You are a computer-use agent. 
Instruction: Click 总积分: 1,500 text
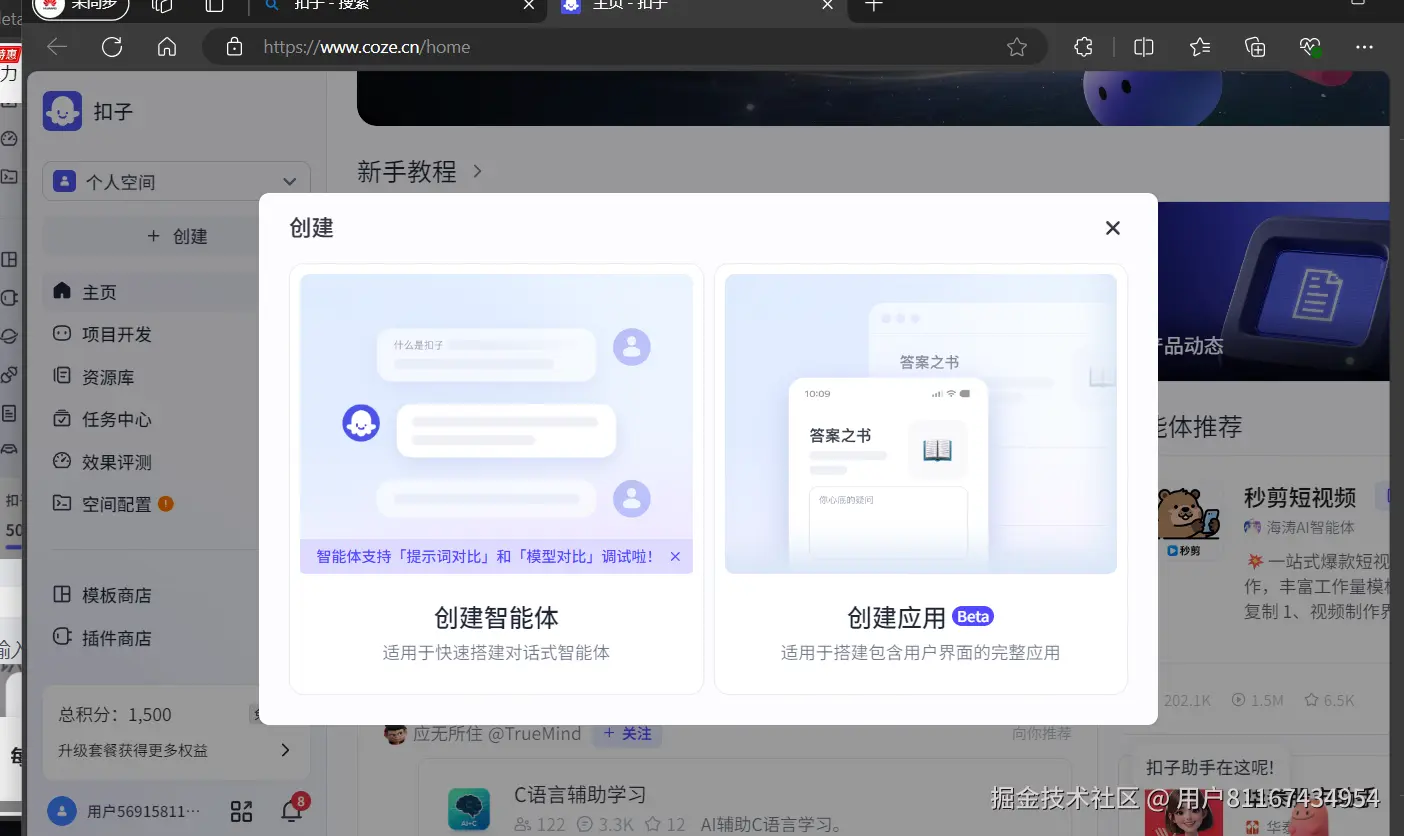115,715
